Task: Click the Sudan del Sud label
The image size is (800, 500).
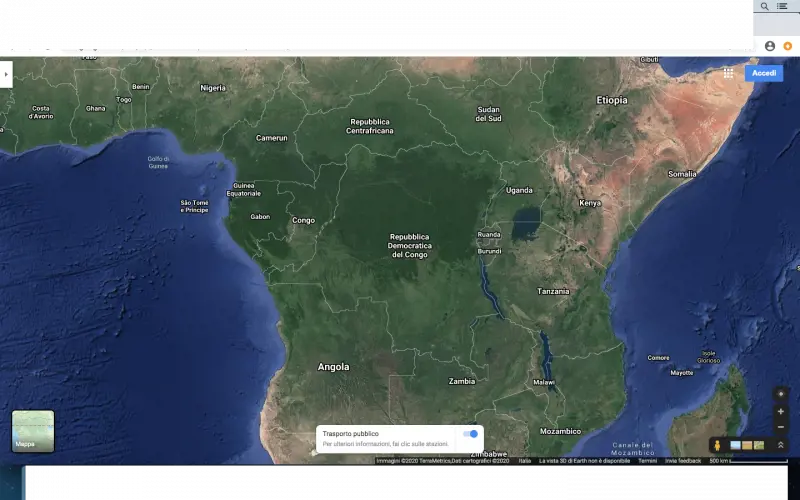Action: [x=488, y=114]
